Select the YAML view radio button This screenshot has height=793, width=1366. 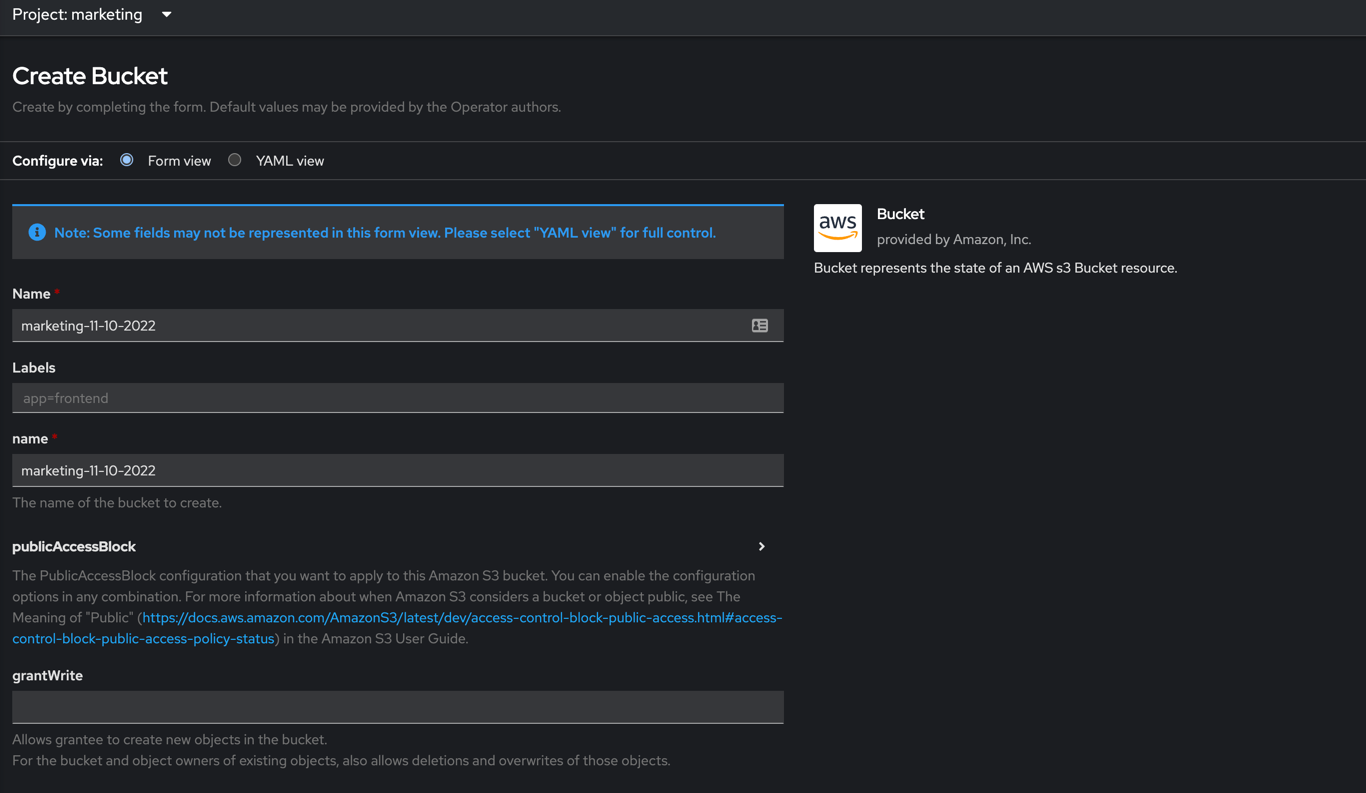(x=235, y=160)
